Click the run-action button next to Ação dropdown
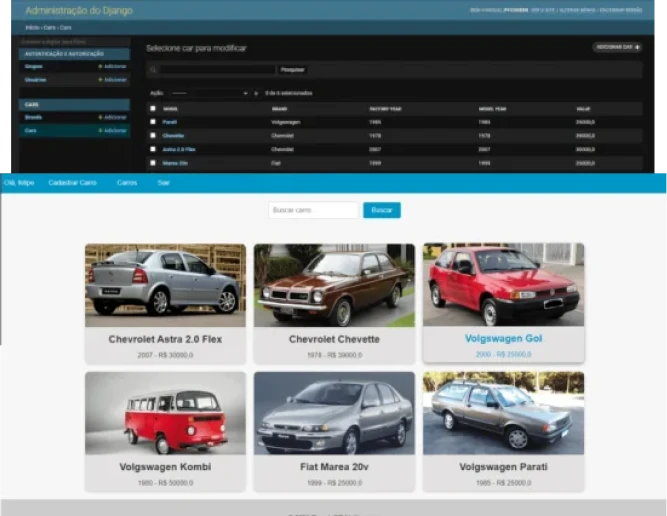 256,93
